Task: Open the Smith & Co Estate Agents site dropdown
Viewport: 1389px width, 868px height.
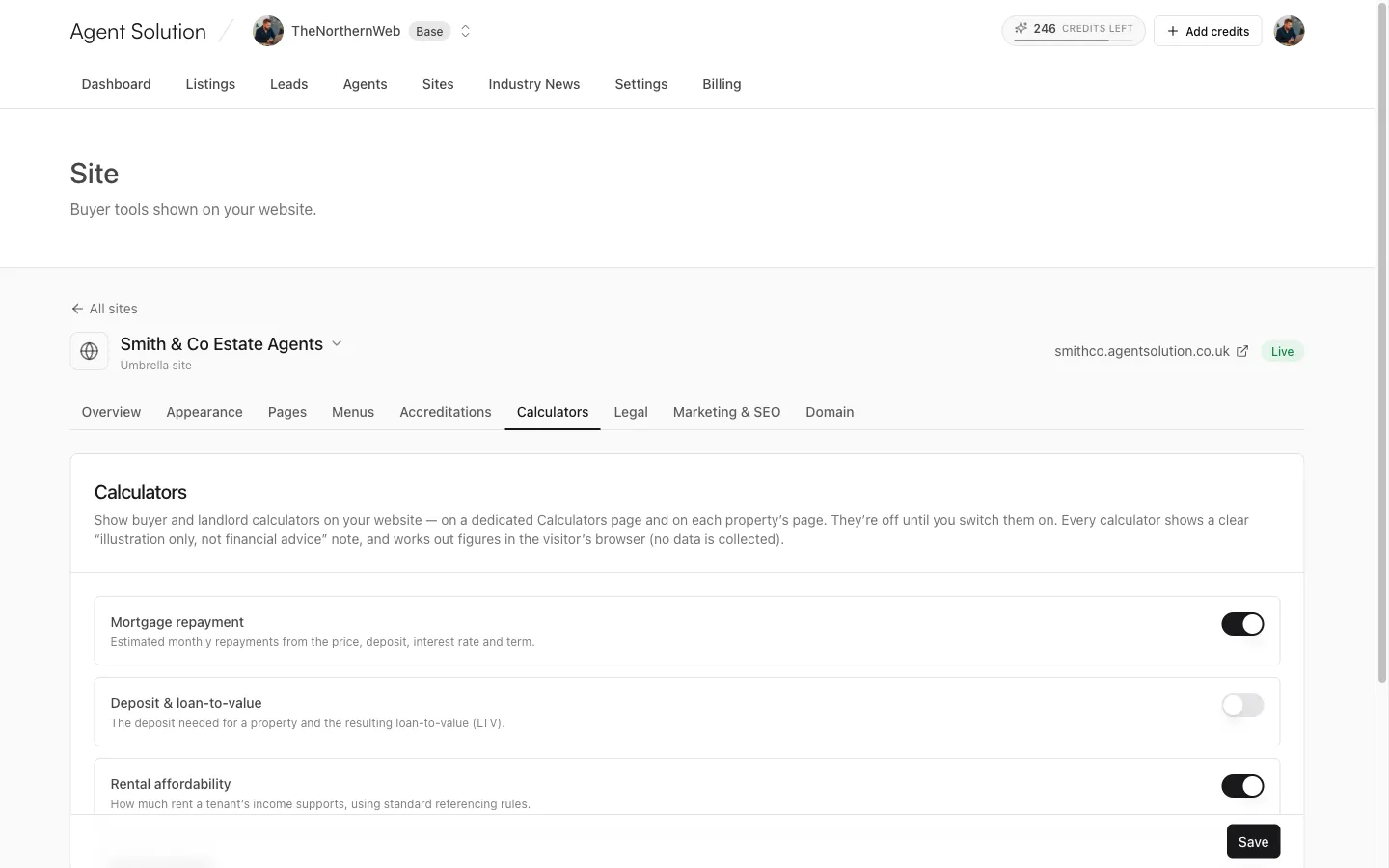Action: click(337, 343)
